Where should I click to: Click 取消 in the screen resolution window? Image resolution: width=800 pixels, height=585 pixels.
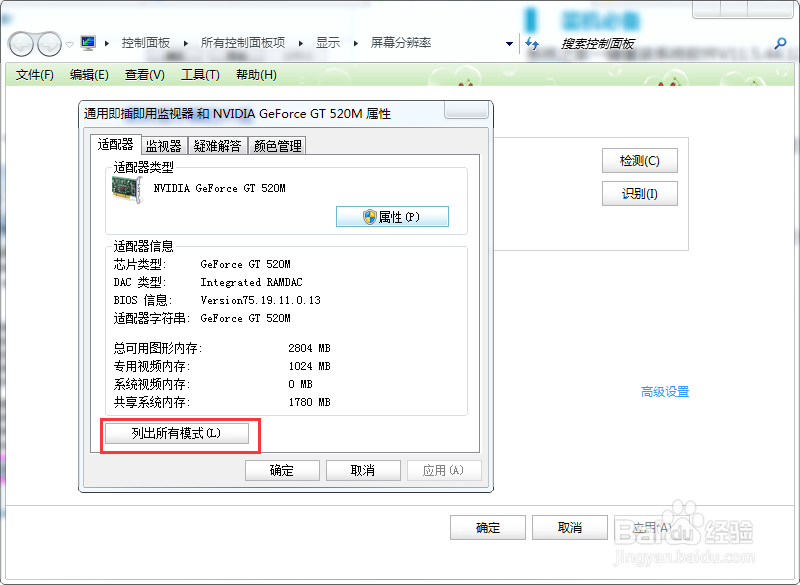(570, 527)
